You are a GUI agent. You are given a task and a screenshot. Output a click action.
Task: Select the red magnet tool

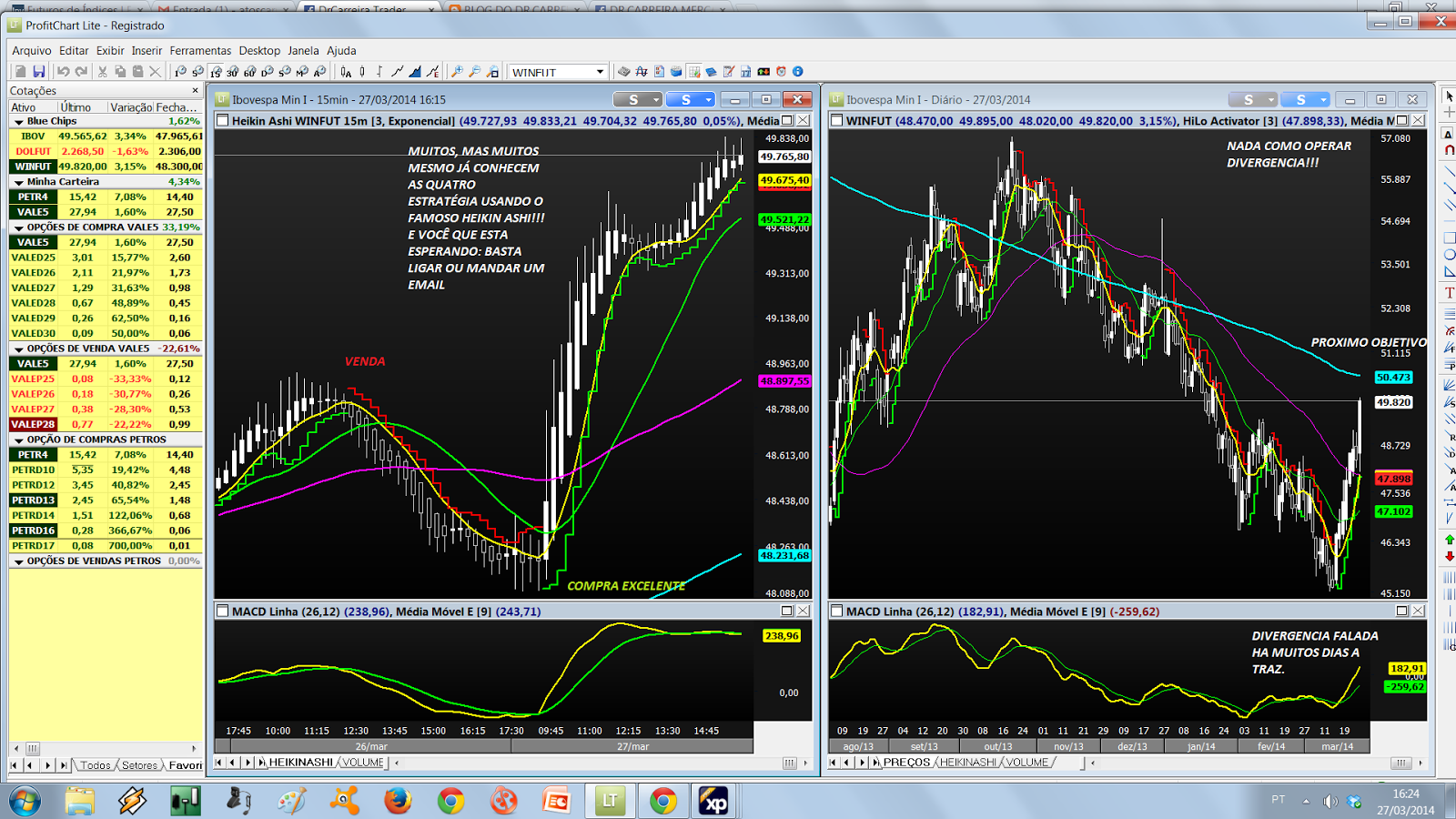coord(1449,150)
